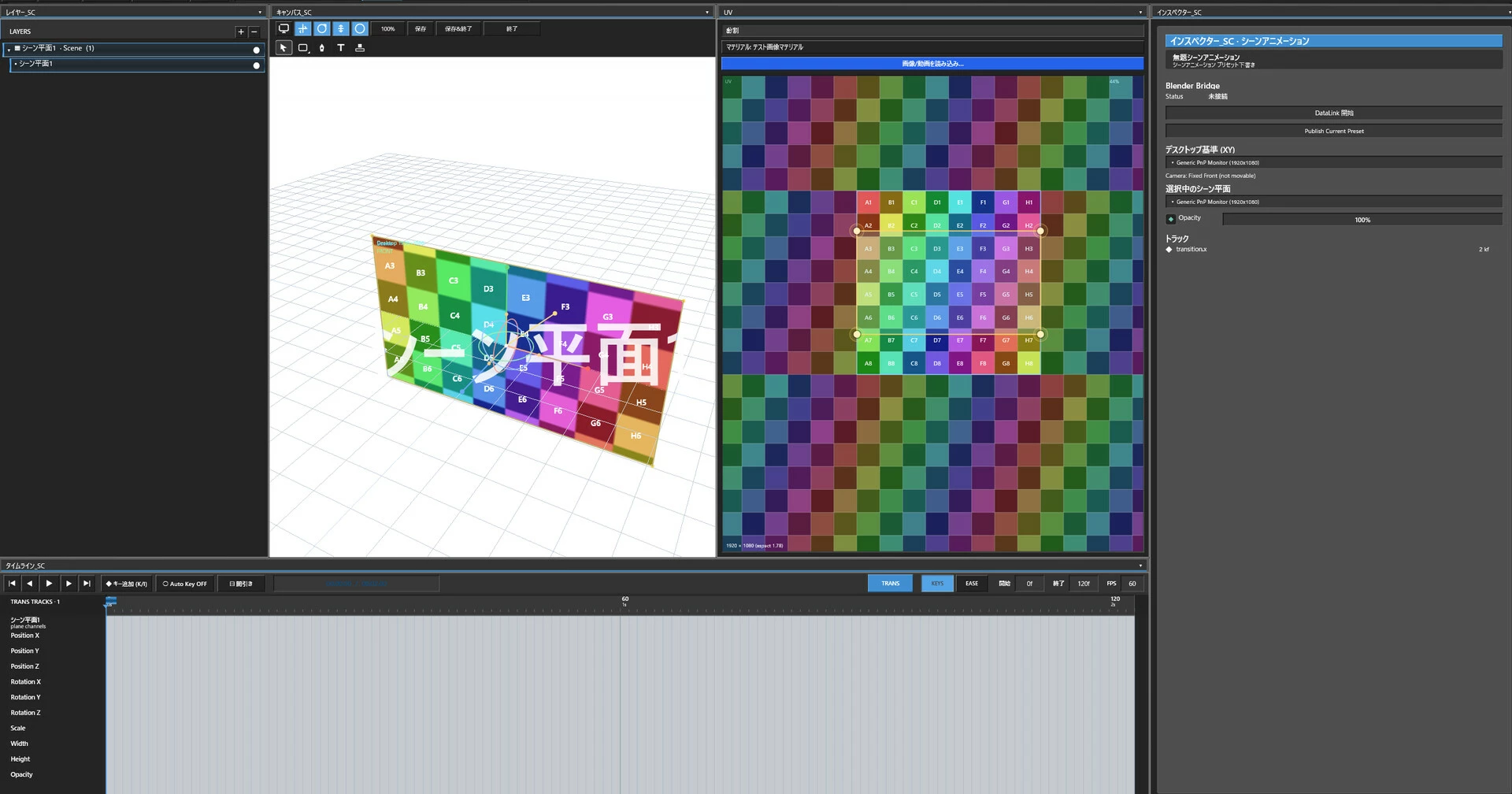Click Publish Current Preset button
The width and height of the screenshot is (1512, 794).
coord(1333,131)
